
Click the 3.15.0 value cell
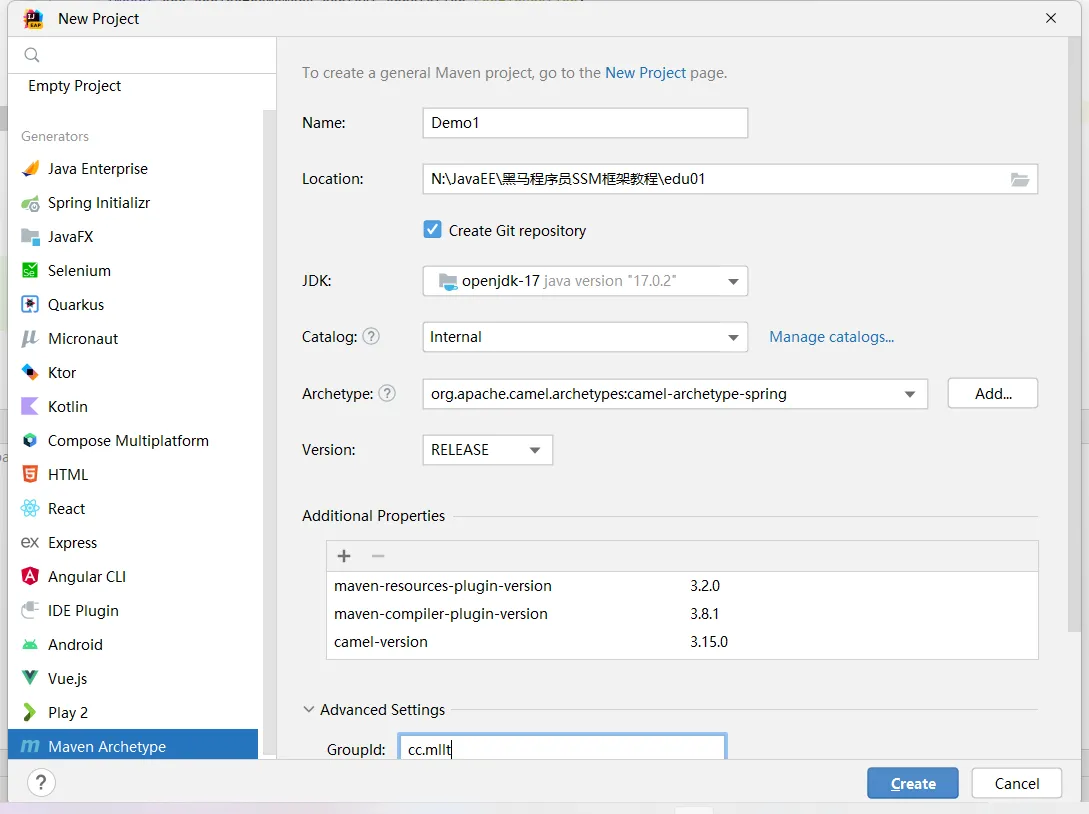[708, 642]
